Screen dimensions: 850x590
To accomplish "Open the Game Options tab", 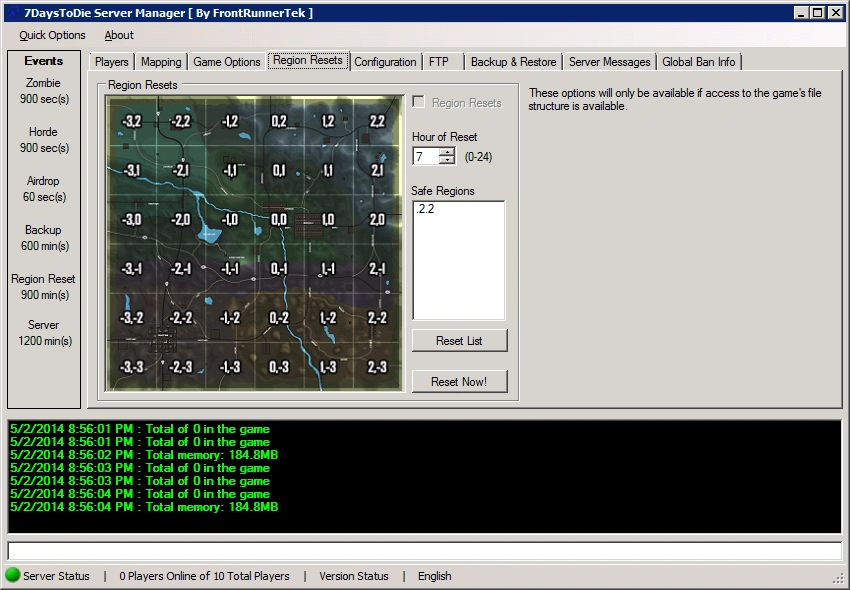I will coord(227,62).
